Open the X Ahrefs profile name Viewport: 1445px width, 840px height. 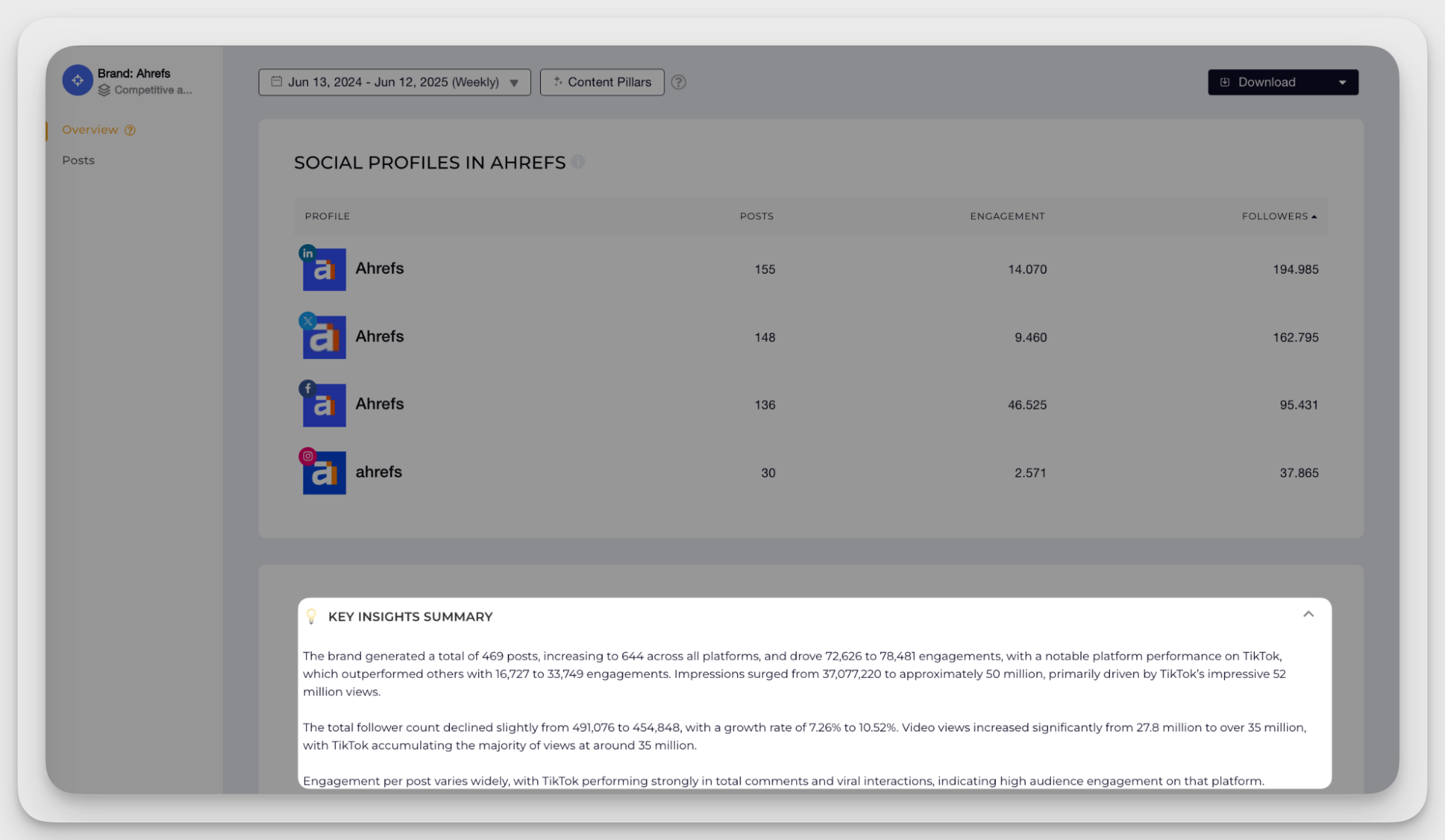(379, 336)
